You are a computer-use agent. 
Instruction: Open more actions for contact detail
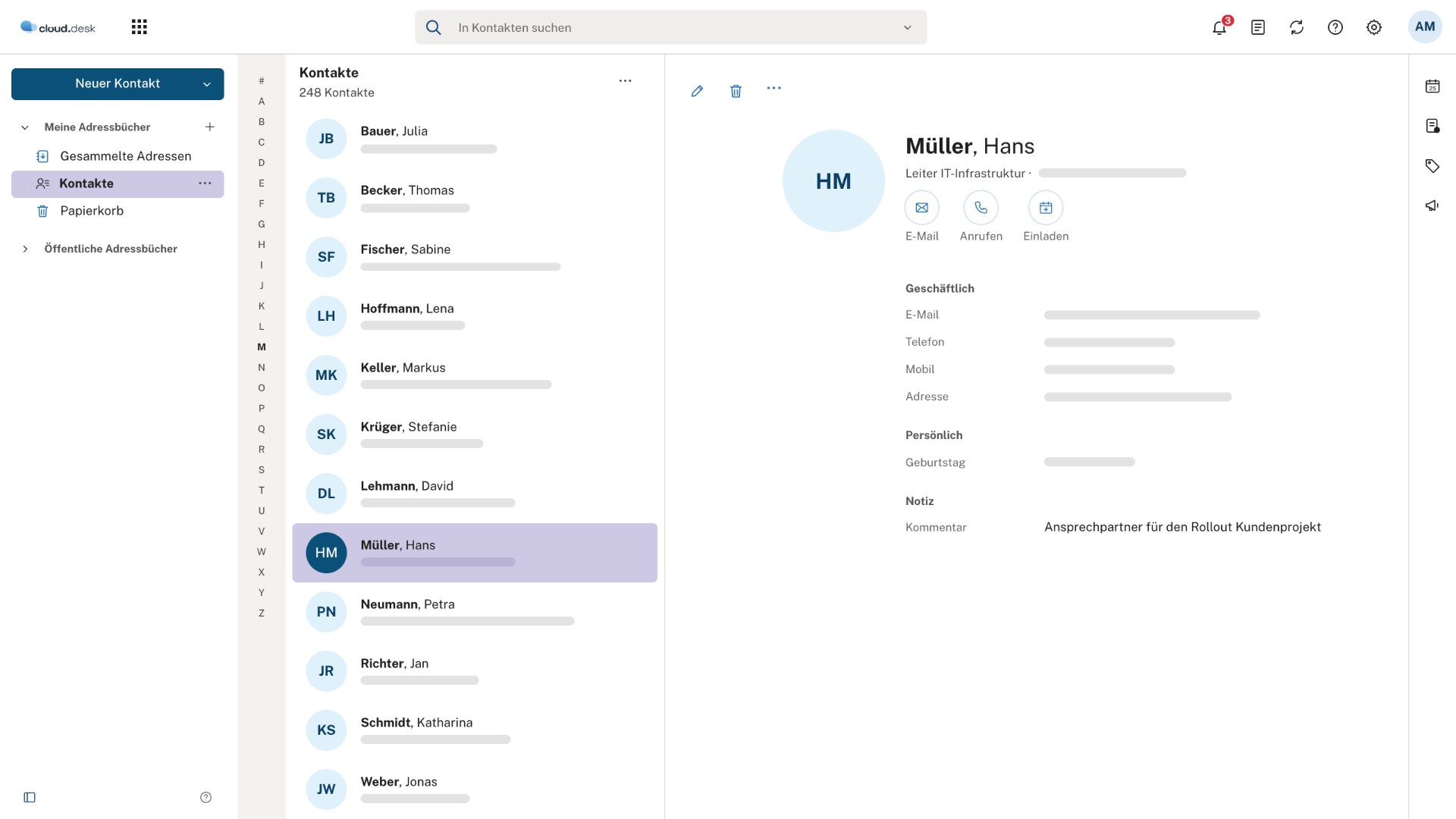tap(773, 88)
